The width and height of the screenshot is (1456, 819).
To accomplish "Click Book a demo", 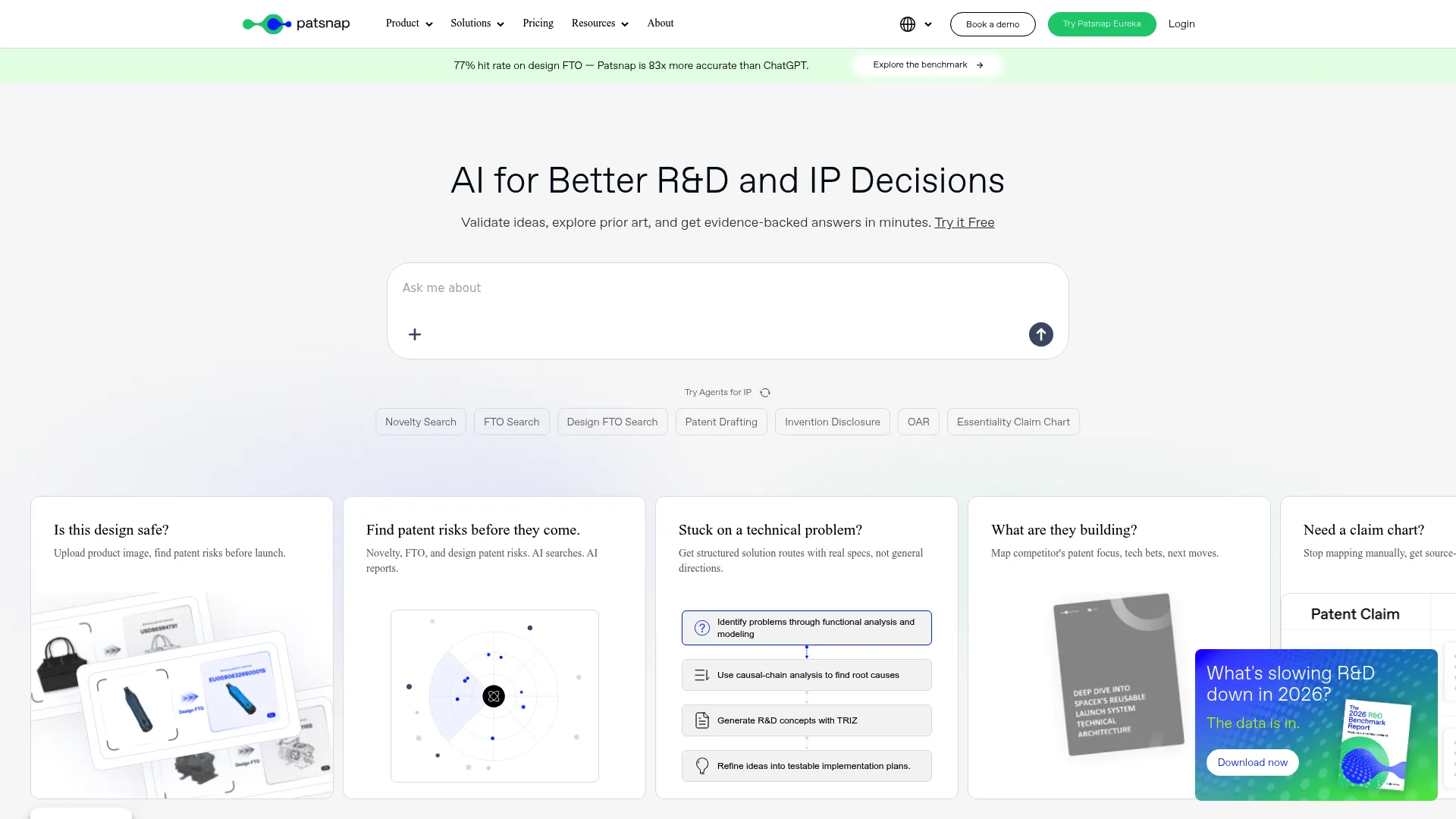I will coord(993,24).
